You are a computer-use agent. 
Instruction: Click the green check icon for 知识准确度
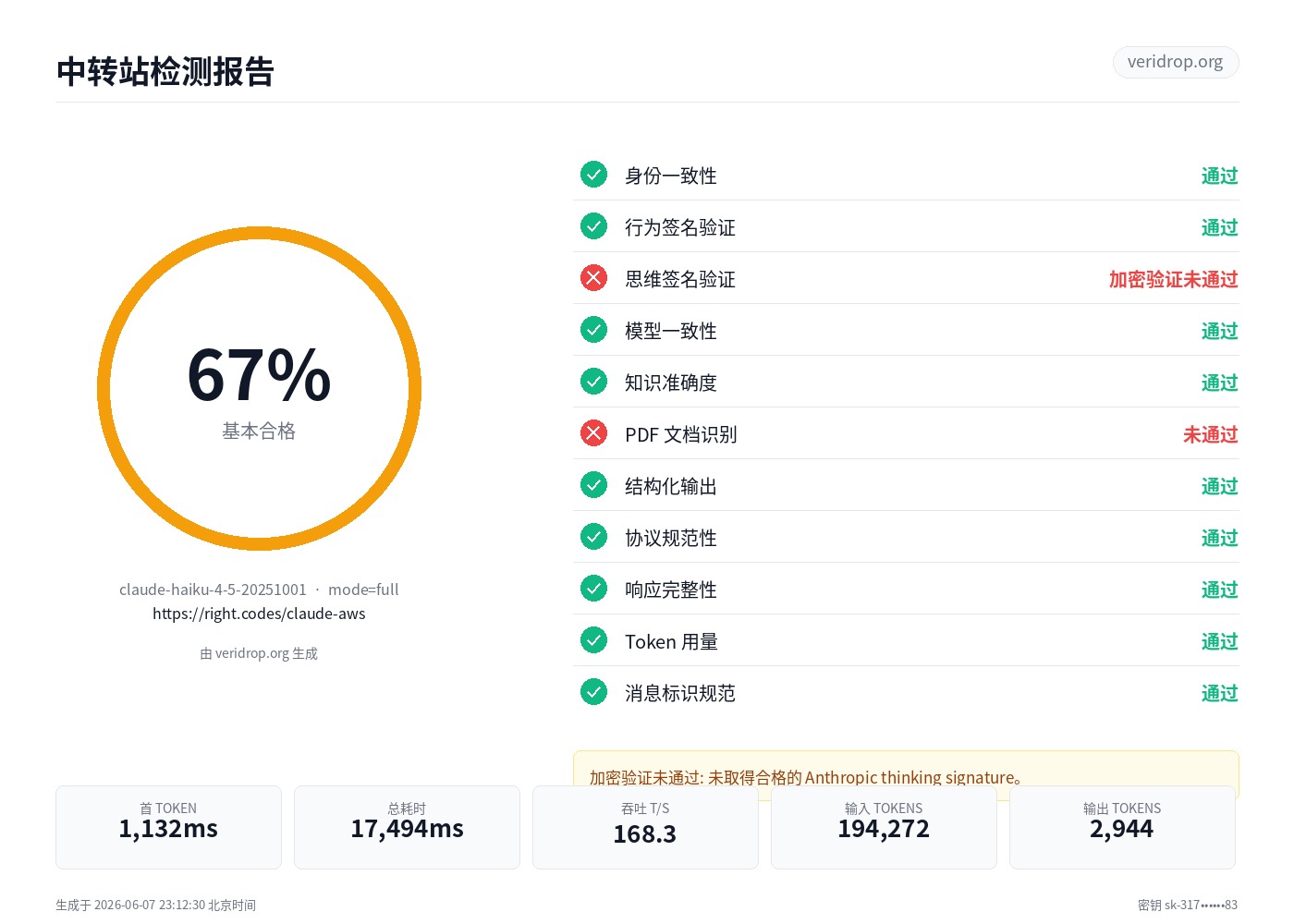pos(593,382)
